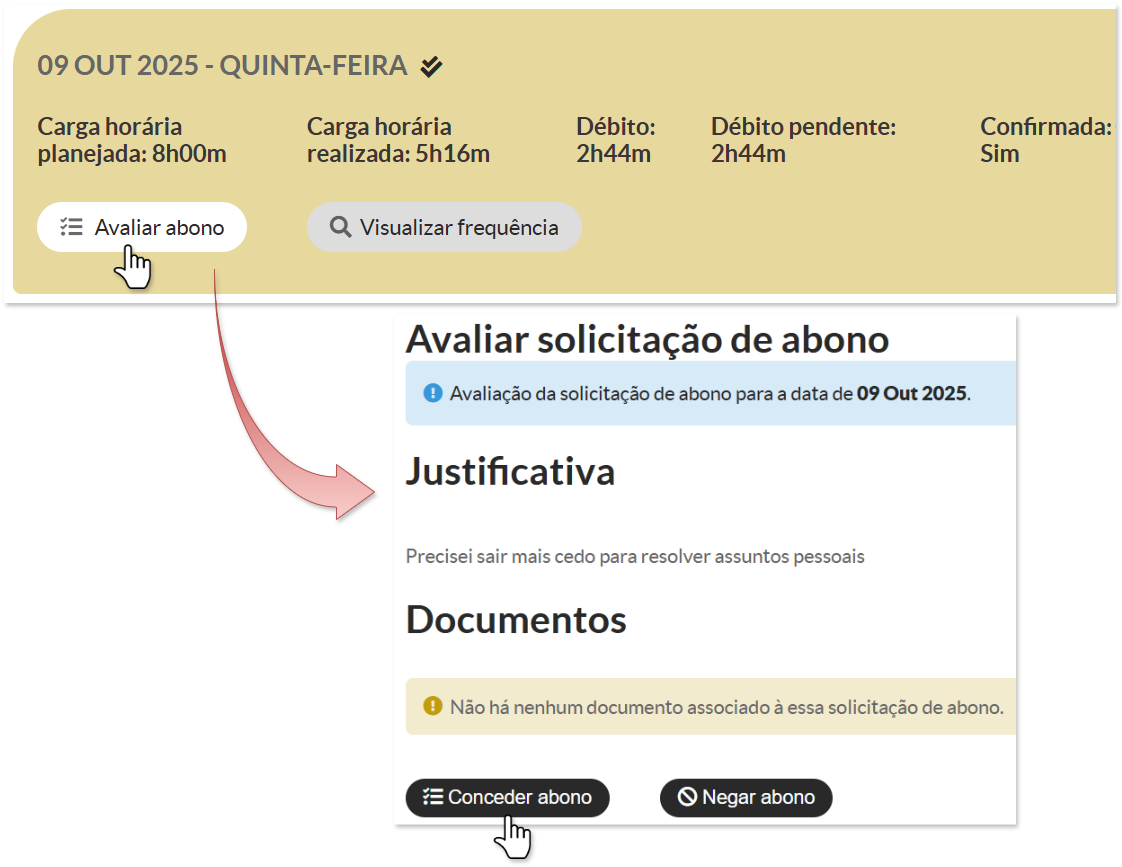
Task: Click the bold 09 Out 2025 date in alert
Action: (912, 393)
